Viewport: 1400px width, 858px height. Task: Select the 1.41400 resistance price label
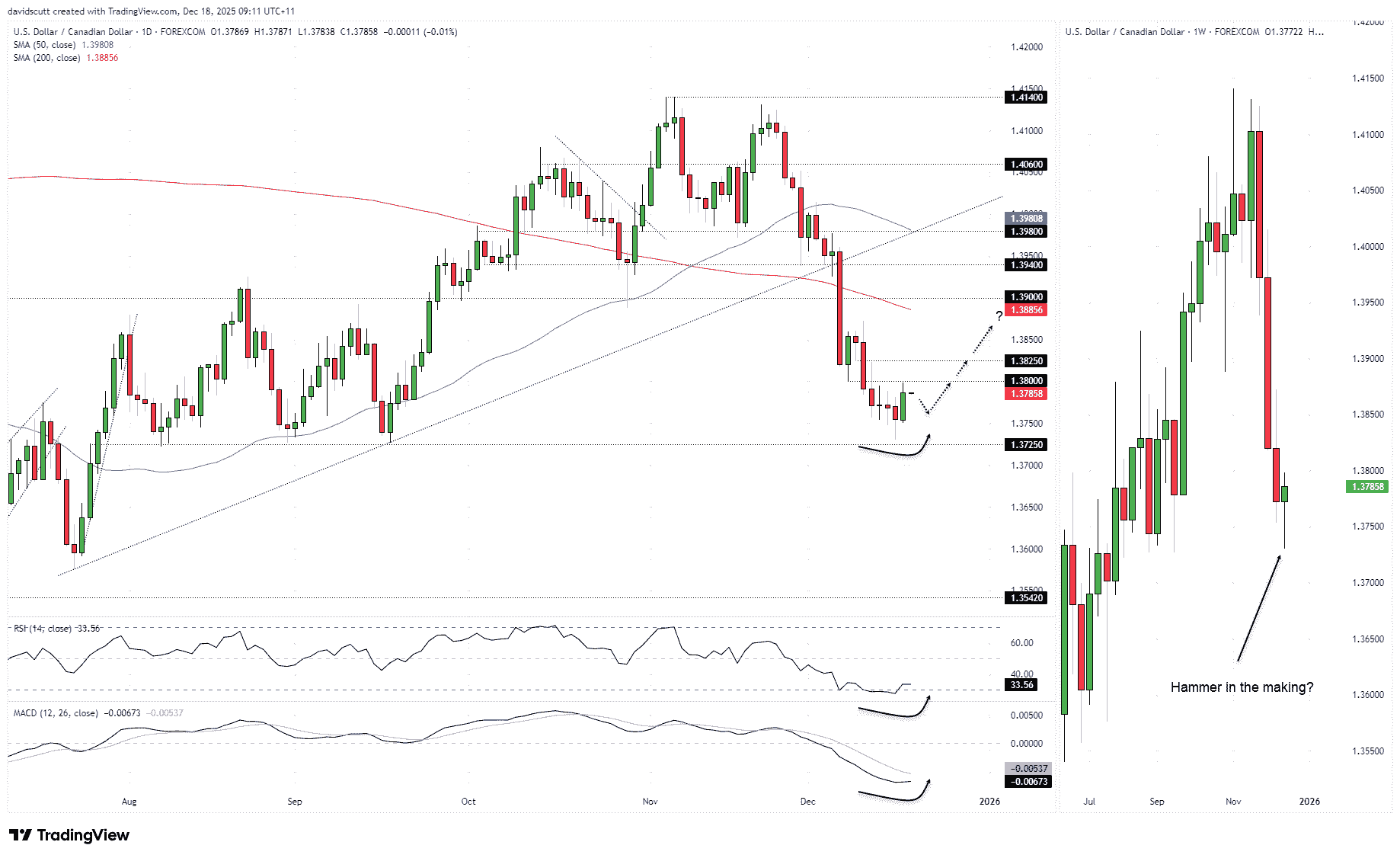pyautogui.click(x=1025, y=98)
